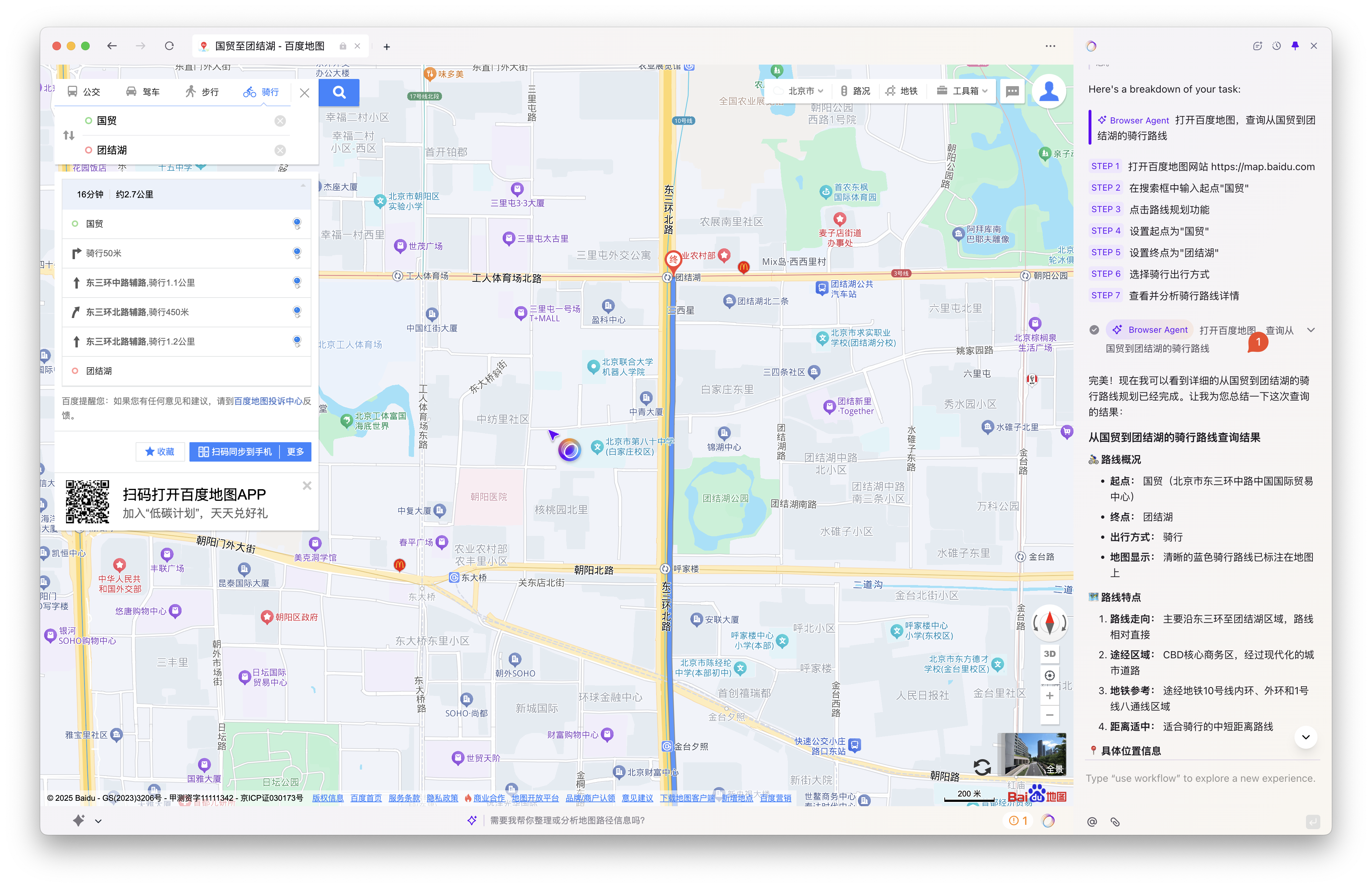Open the 地图开放平台 footer link
Image resolution: width=1372 pixels, height=888 pixels.
(x=535, y=798)
